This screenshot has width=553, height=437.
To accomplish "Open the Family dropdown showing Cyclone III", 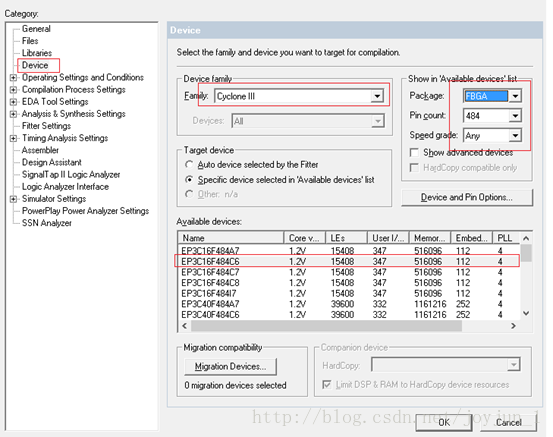I will (x=299, y=96).
